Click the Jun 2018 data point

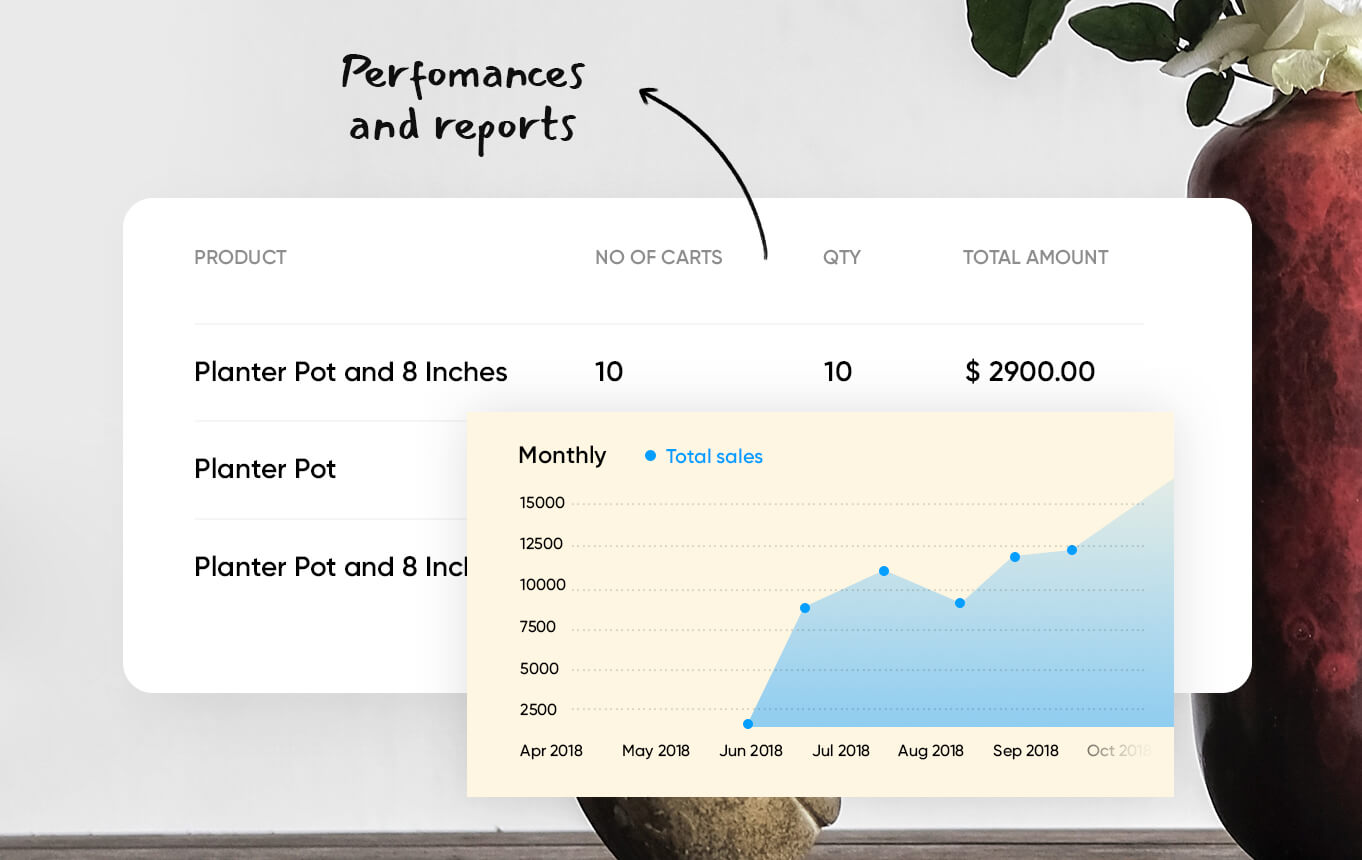point(748,724)
